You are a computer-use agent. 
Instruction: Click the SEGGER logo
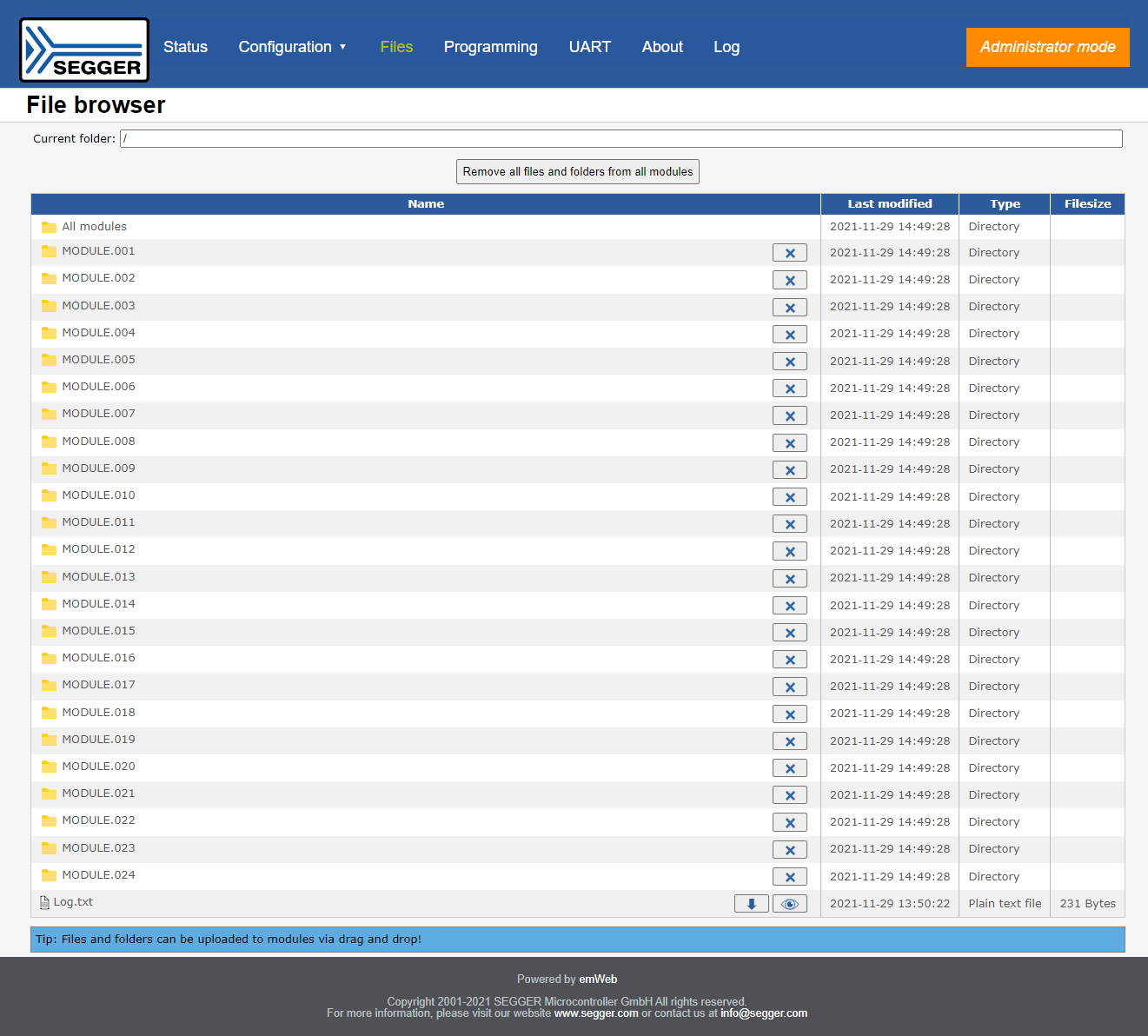click(84, 50)
